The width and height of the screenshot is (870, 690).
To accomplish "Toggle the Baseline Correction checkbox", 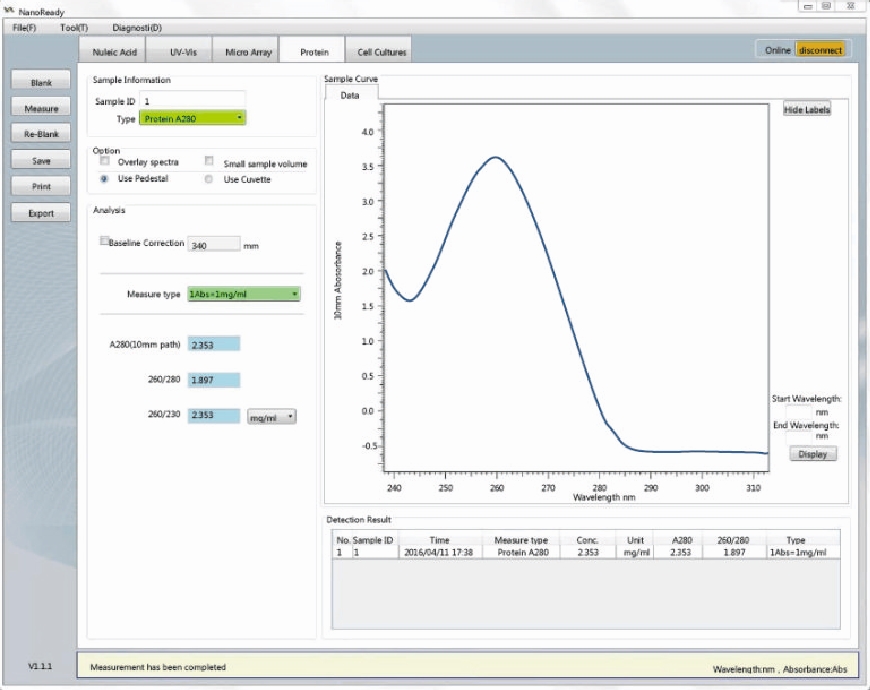I will (104, 241).
